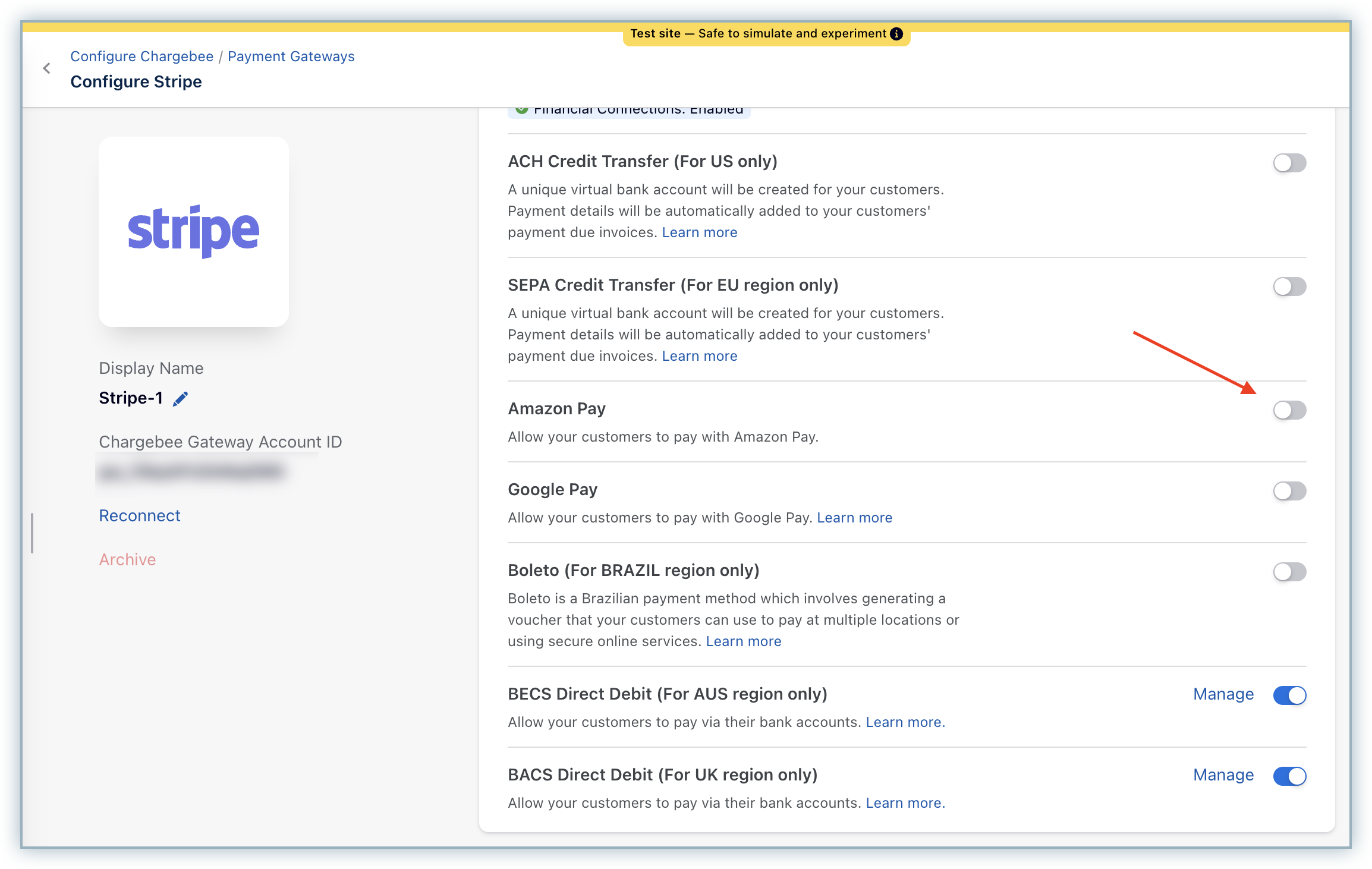Viewport: 1372px width, 869px height.
Task: Open Learn more under ACH Credit Transfer
Action: point(699,232)
